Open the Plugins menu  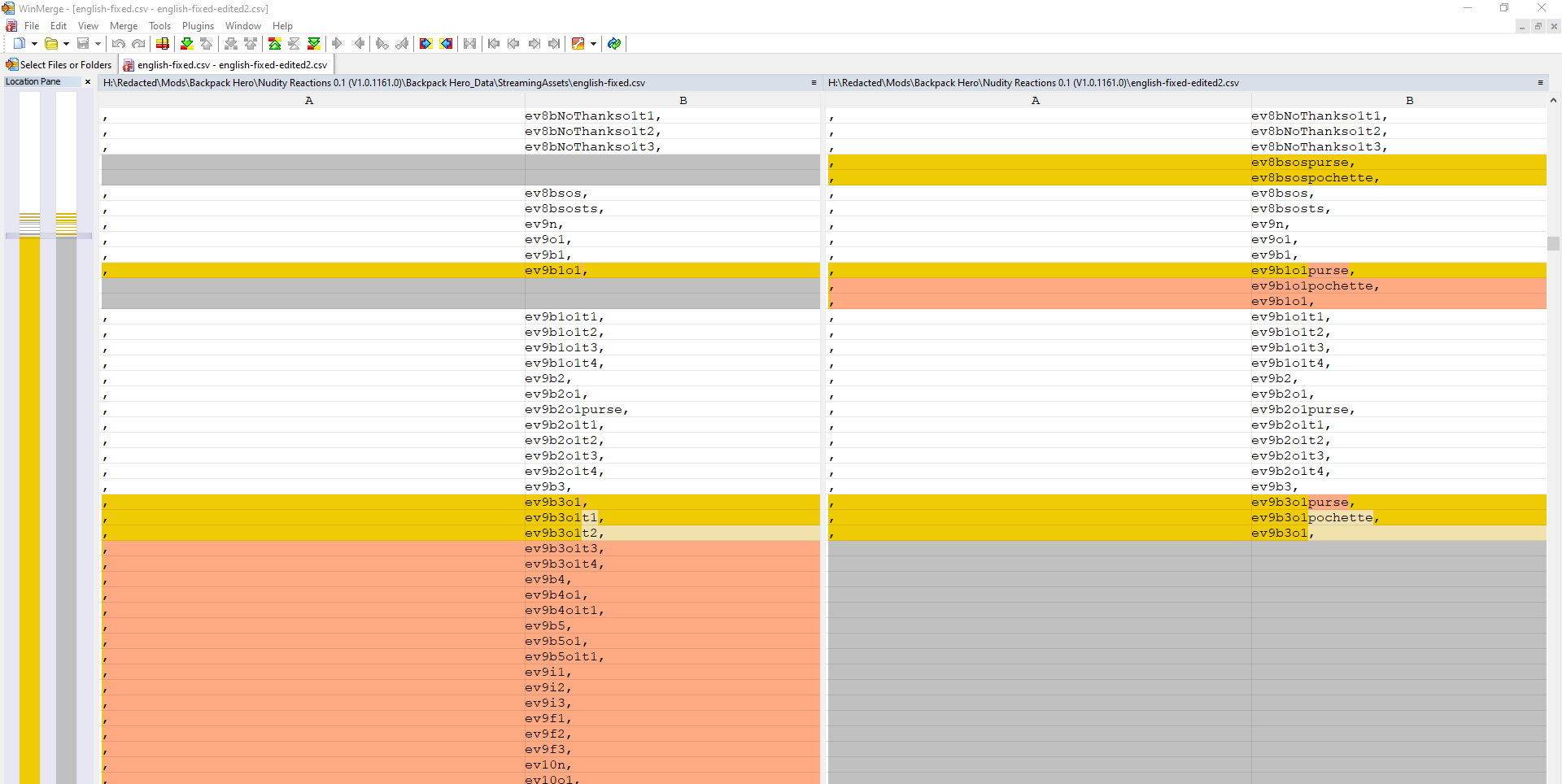[x=198, y=26]
